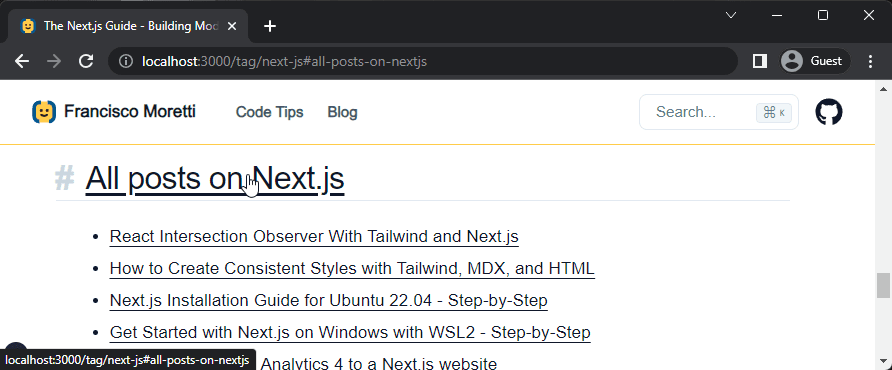Click the page scrollbar up arrow
Viewport: 892px width, 370px height.
pos(883,89)
